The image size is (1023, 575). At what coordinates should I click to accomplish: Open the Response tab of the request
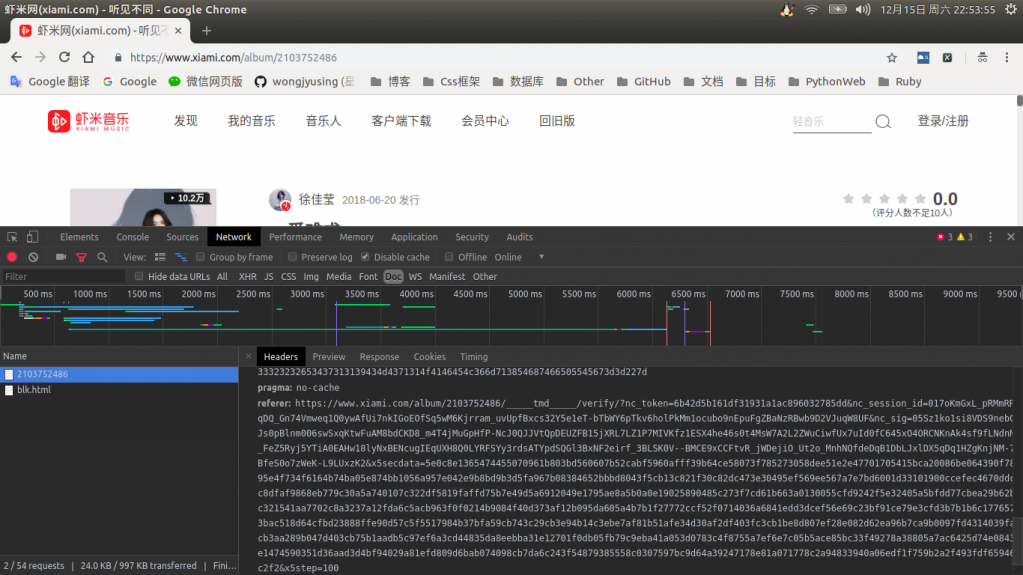379,356
